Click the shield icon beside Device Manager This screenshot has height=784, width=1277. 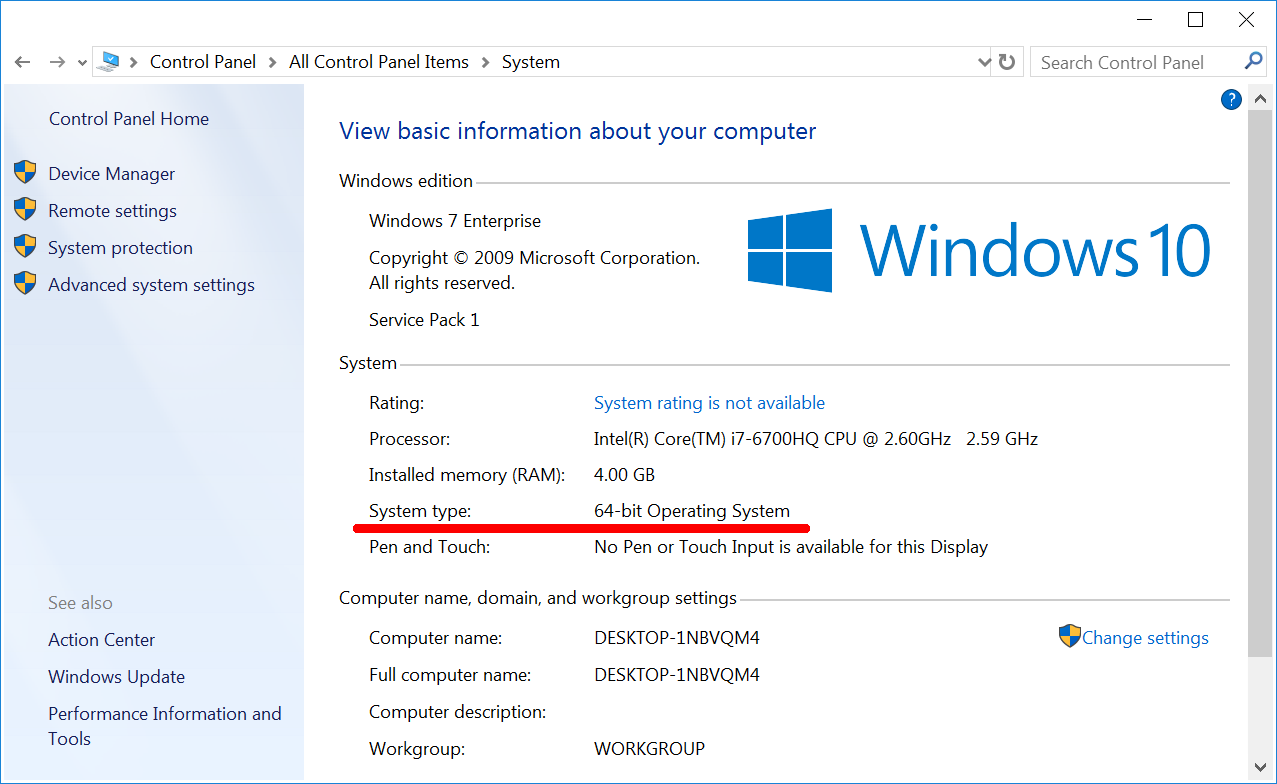pos(25,173)
